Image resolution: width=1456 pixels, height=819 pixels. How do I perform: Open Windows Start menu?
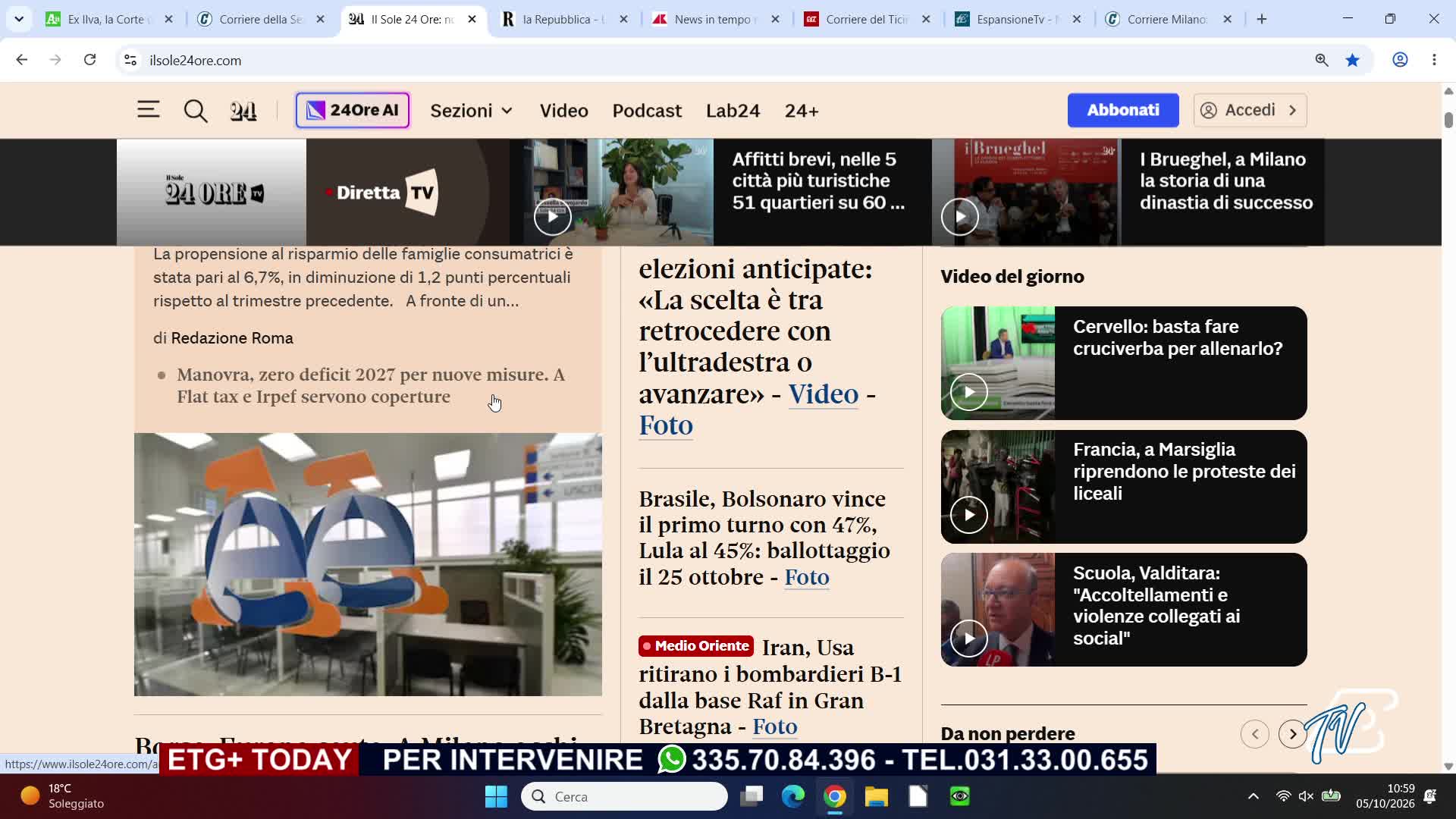pos(497,796)
